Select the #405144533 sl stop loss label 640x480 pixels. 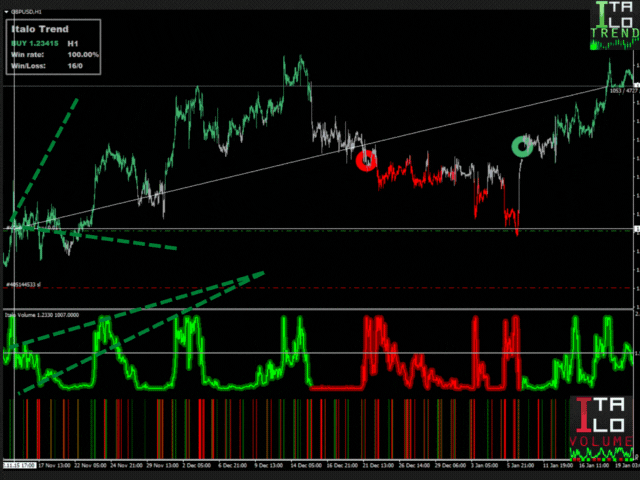pos(23,284)
